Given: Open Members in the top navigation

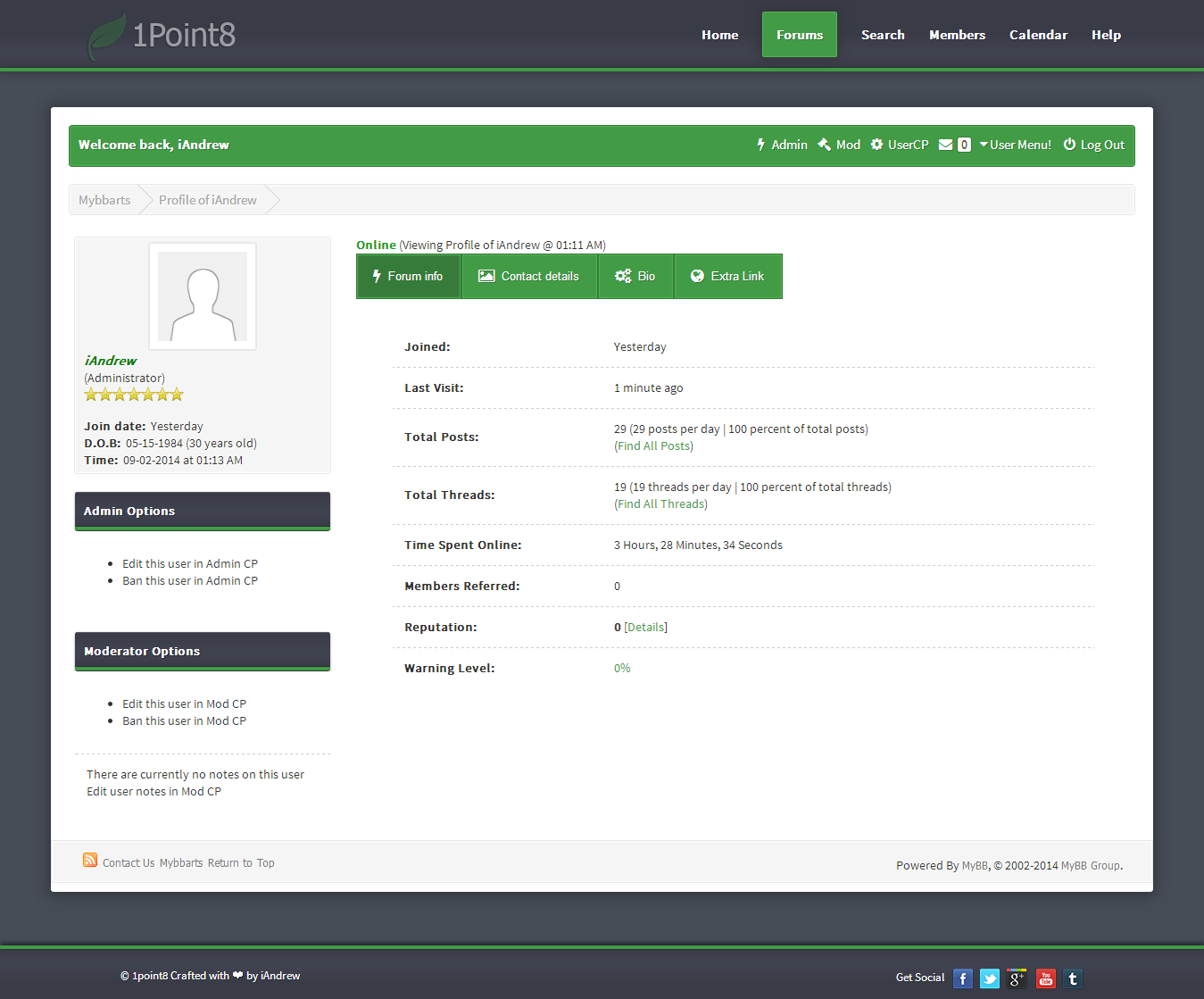Looking at the screenshot, I should pos(957,35).
